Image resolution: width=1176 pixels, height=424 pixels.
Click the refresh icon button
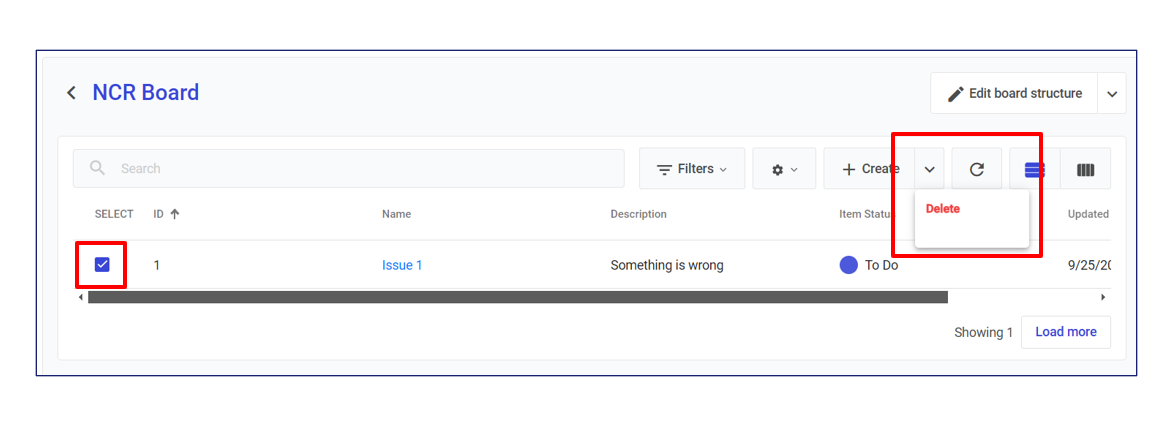[x=977, y=169]
